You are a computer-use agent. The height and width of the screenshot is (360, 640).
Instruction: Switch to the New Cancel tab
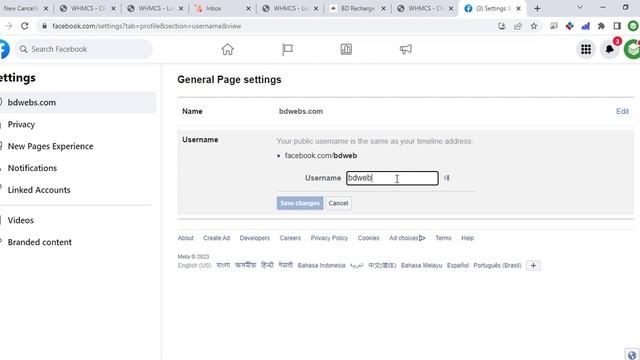pyautogui.click(x=24, y=8)
